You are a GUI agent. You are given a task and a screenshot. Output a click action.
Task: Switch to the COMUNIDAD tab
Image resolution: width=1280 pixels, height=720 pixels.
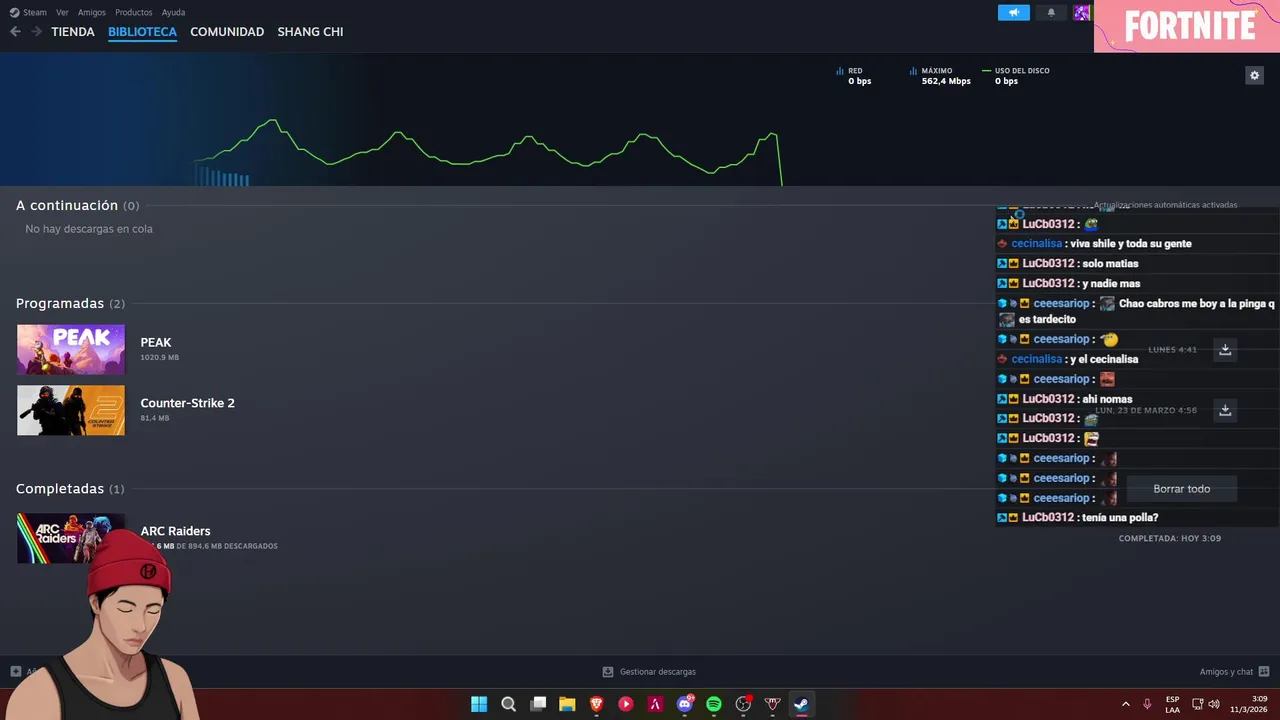point(227,32)
